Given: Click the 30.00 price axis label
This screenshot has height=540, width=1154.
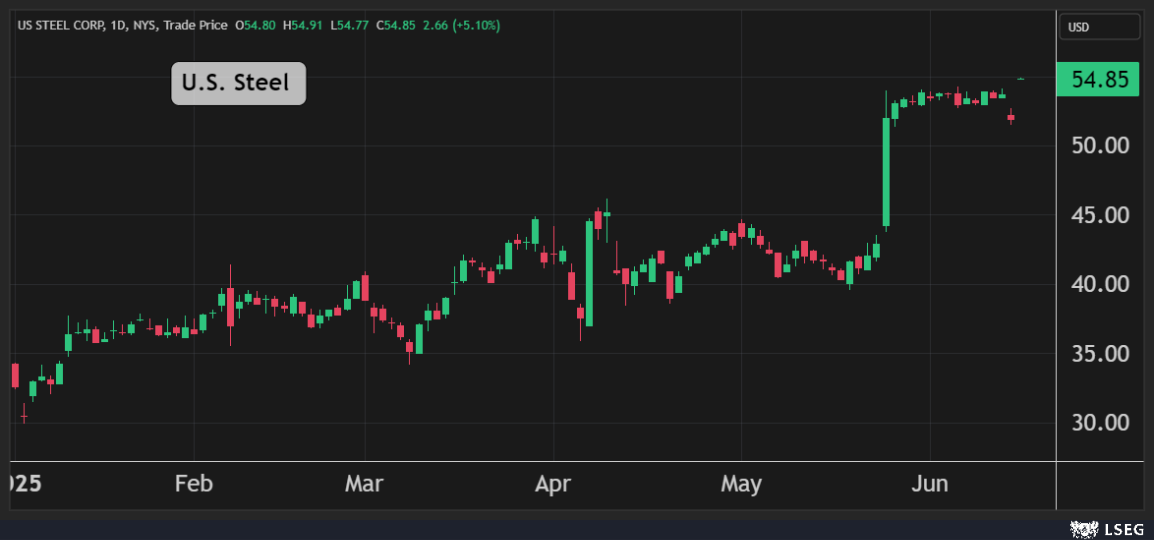Looking at the screenshot, I should pyautogui.click(x=1100, y=423).
